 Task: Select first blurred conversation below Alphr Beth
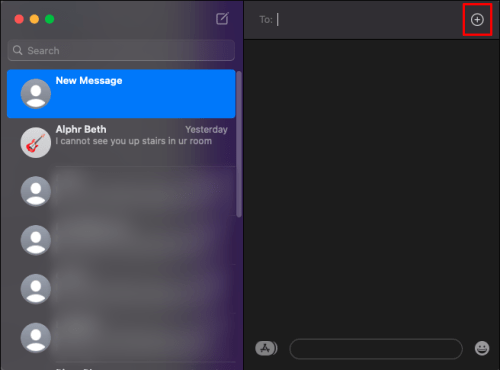tap(121, 191)
